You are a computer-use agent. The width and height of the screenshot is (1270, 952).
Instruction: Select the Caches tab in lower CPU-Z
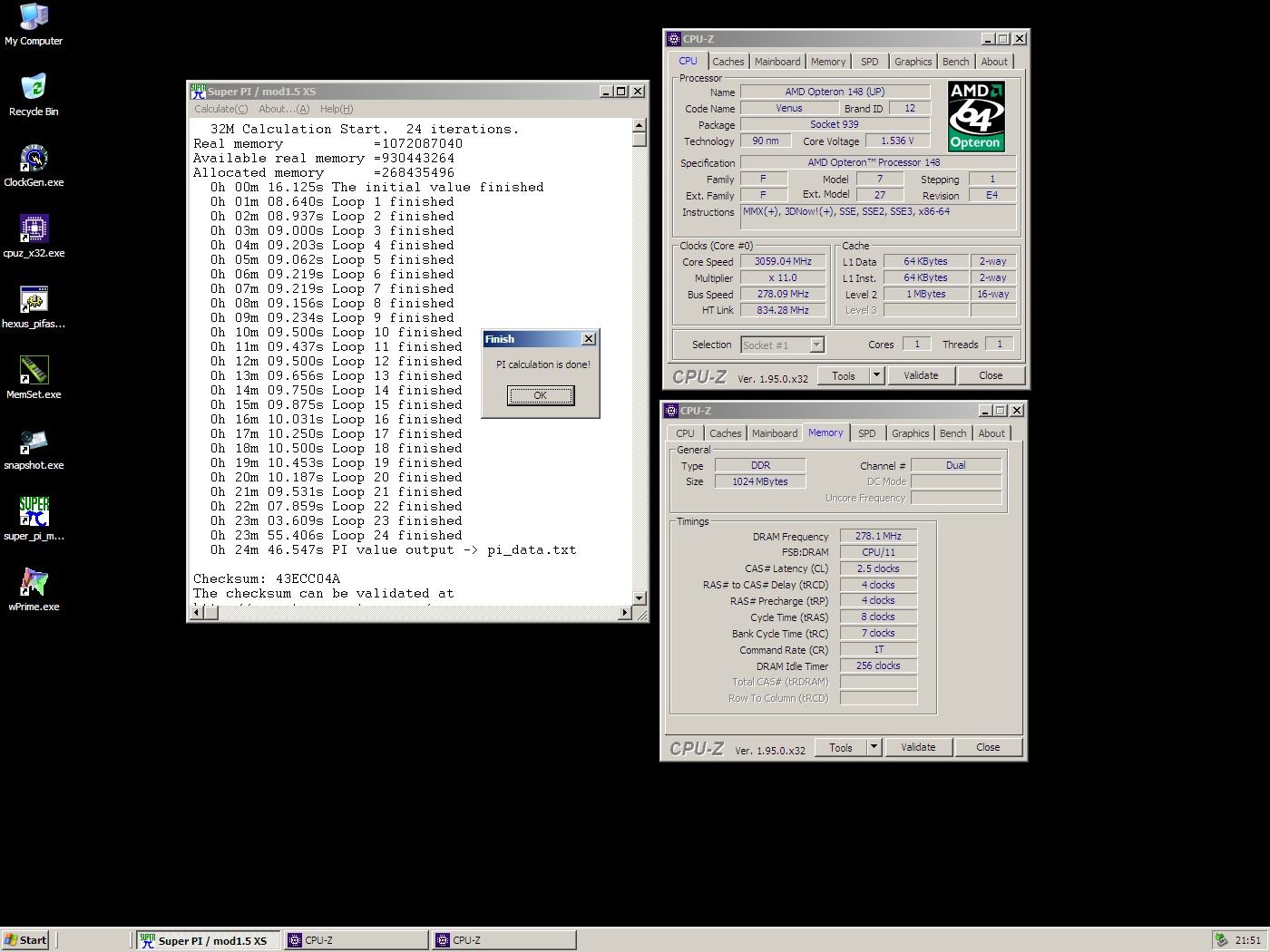725,433
